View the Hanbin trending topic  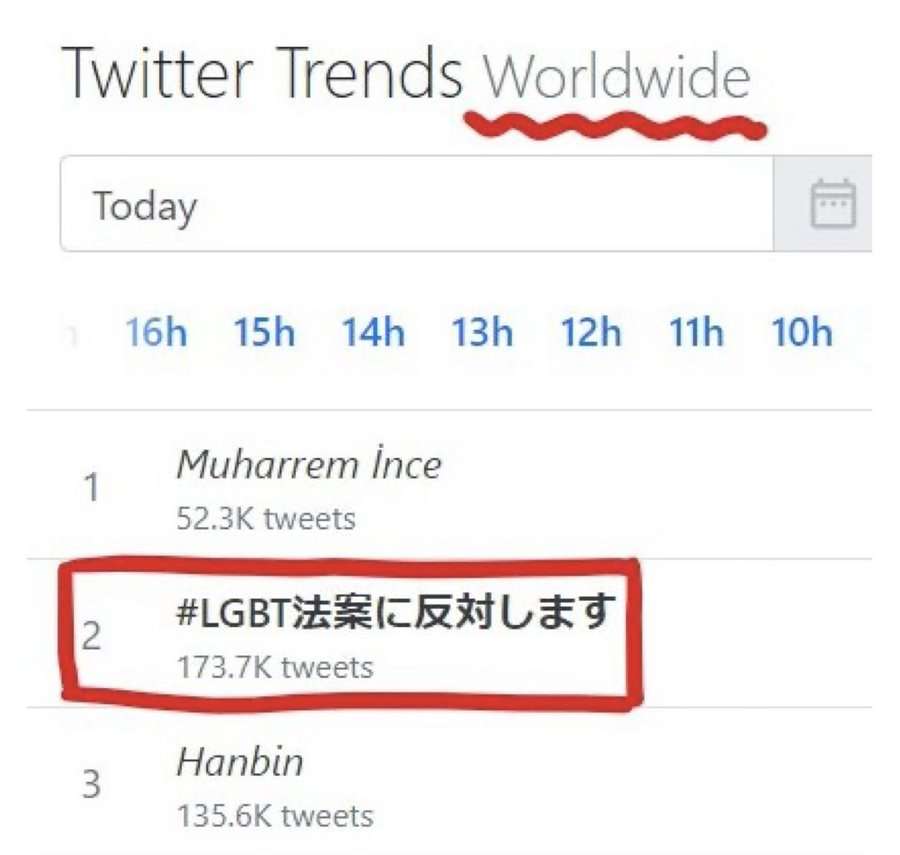point(240,762)
